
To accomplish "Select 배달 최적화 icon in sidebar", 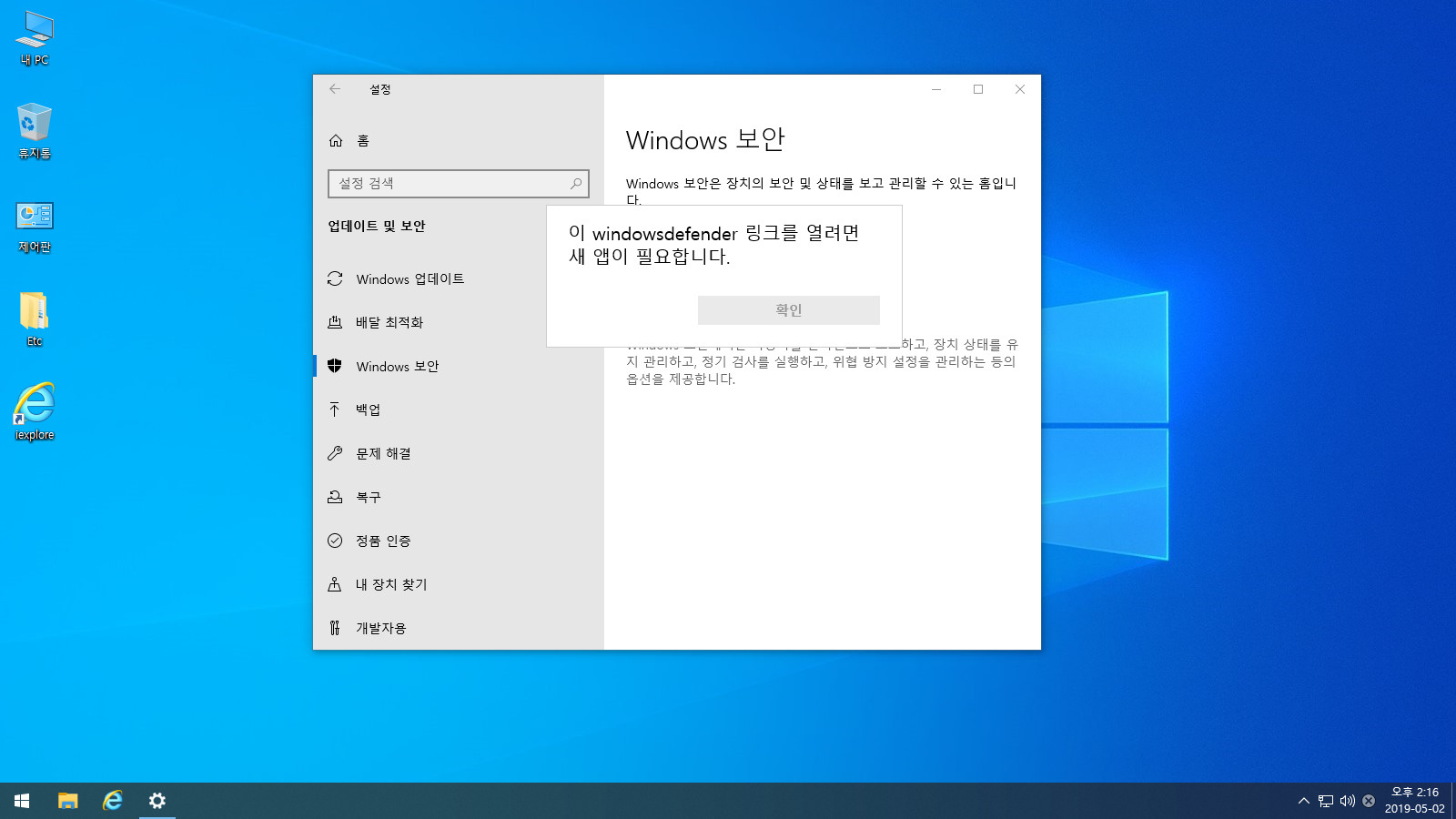I will [335, 322].
